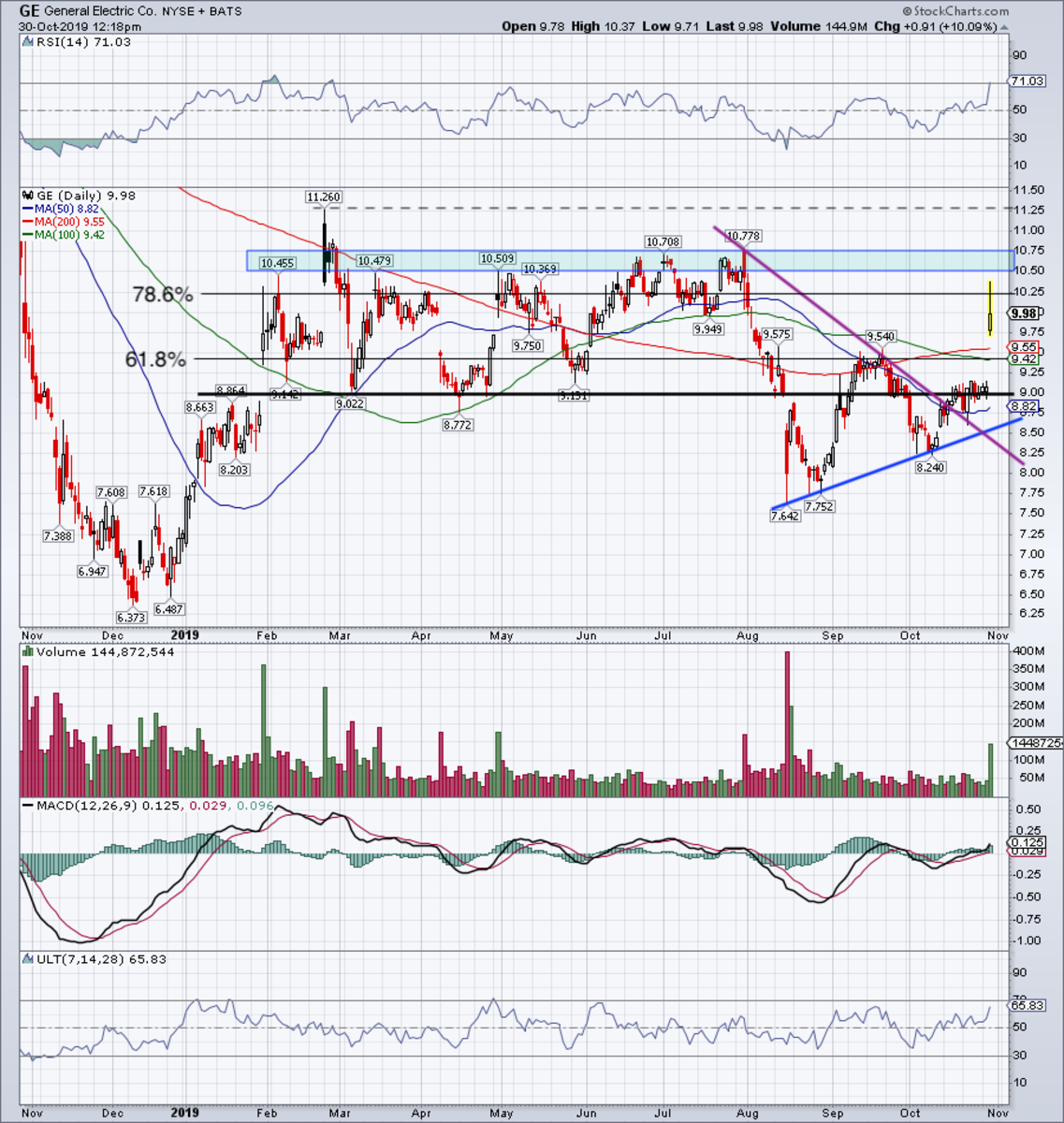Click the 8.663 price annotation
Screen dimensions: 1064x1123
point(200,407)
